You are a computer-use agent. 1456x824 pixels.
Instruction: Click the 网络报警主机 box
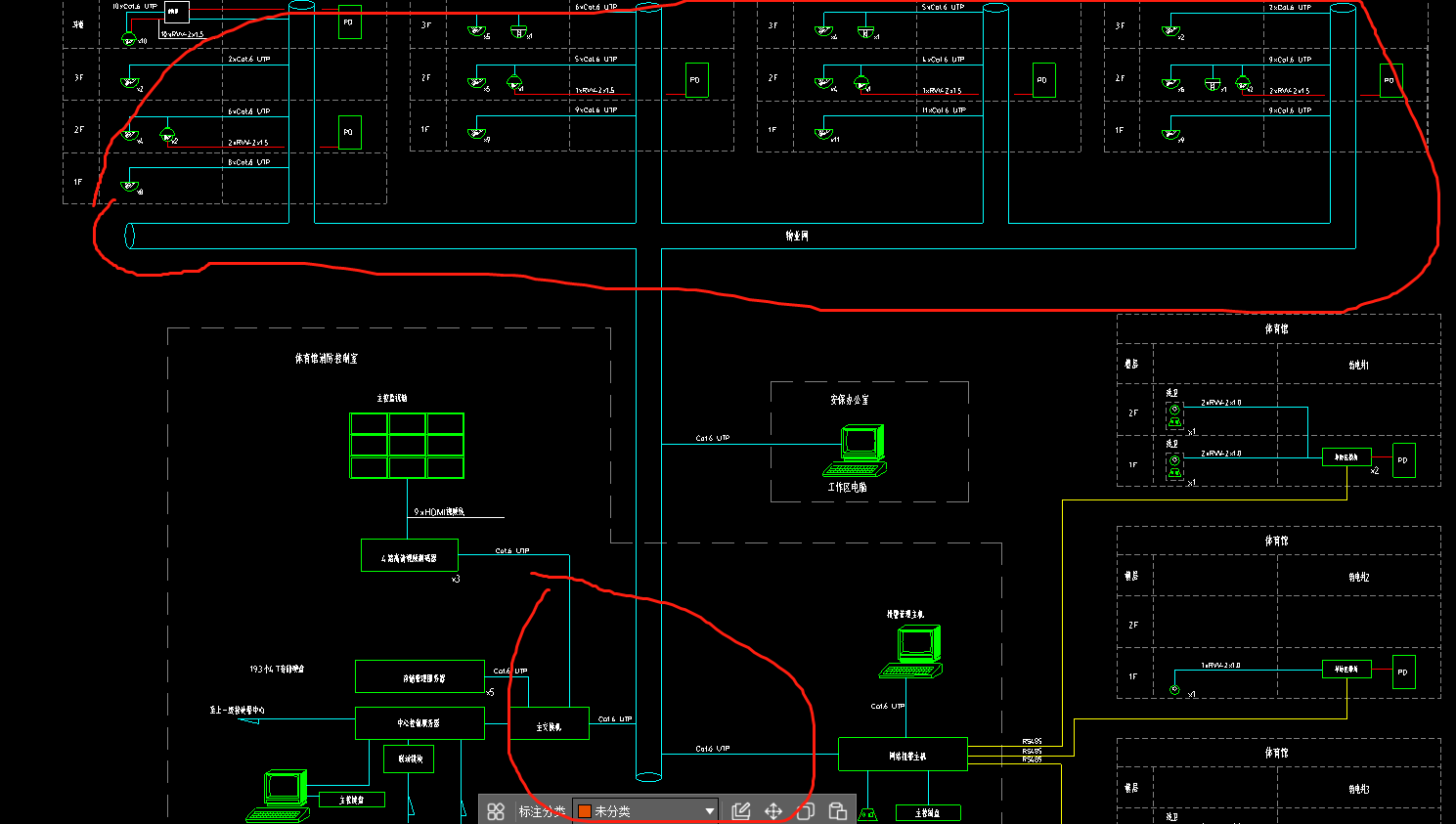coord(903,755)
